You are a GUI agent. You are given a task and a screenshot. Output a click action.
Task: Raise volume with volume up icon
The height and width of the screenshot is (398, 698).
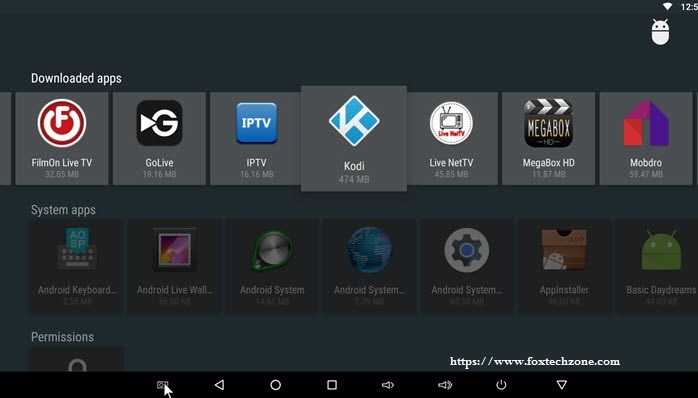[x=445, y=385]
